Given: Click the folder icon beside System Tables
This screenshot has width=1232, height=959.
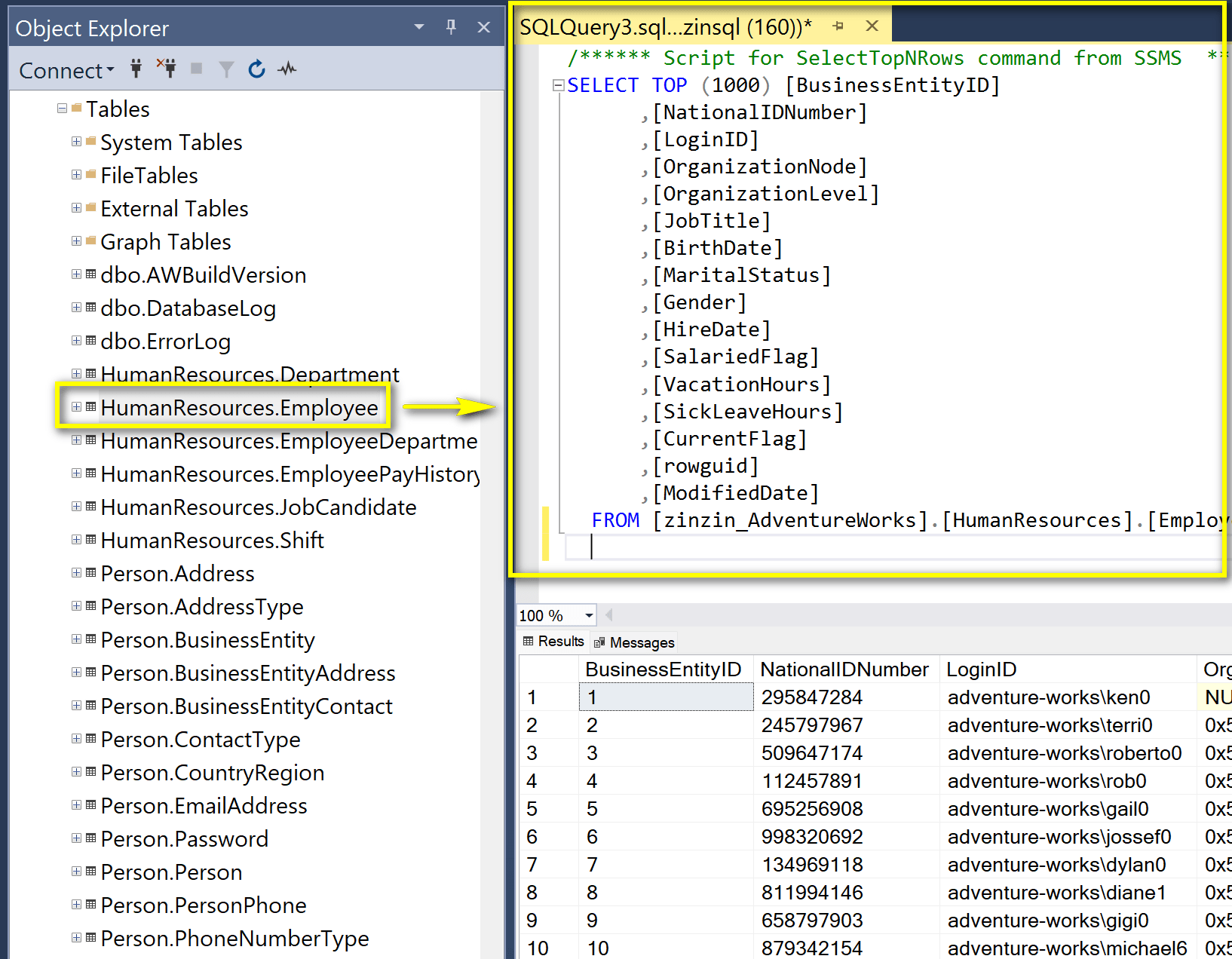Looking at the screenshot, I should coord(90,141).
